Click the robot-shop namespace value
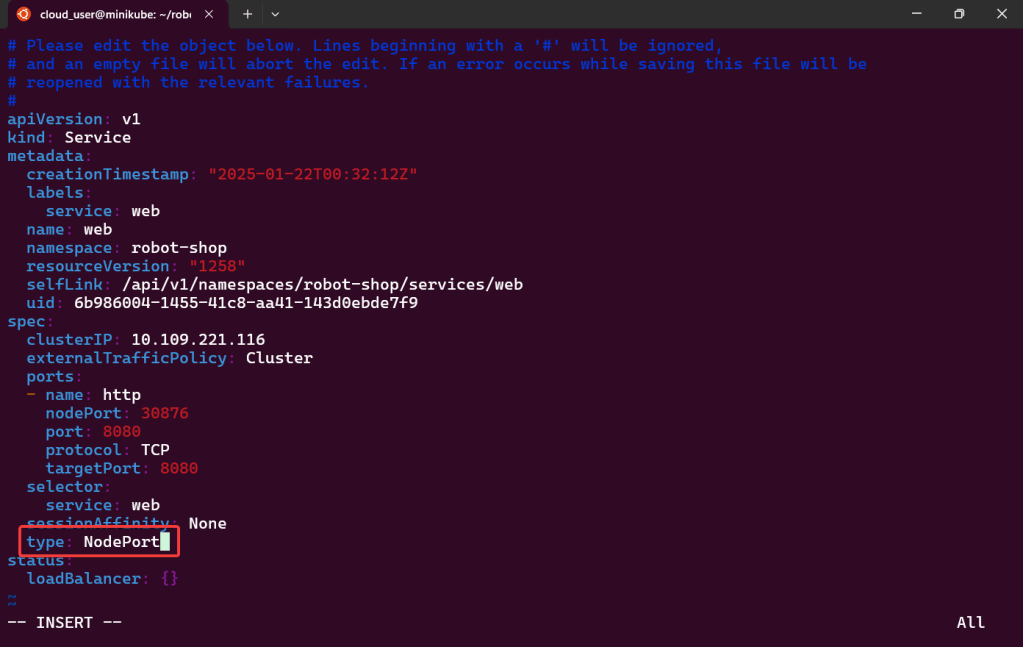Screen dimensions: 1023x647 tap(179, 248)
